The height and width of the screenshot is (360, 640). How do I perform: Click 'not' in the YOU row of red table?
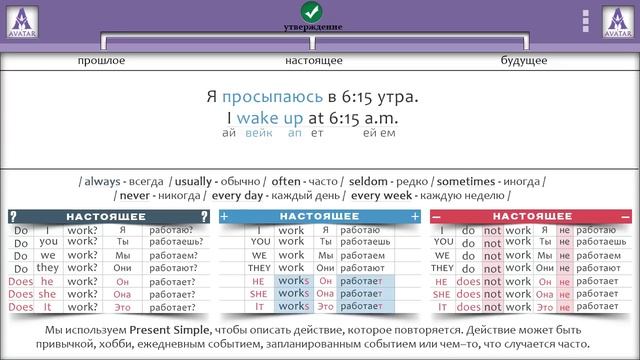tap(492, 243)
